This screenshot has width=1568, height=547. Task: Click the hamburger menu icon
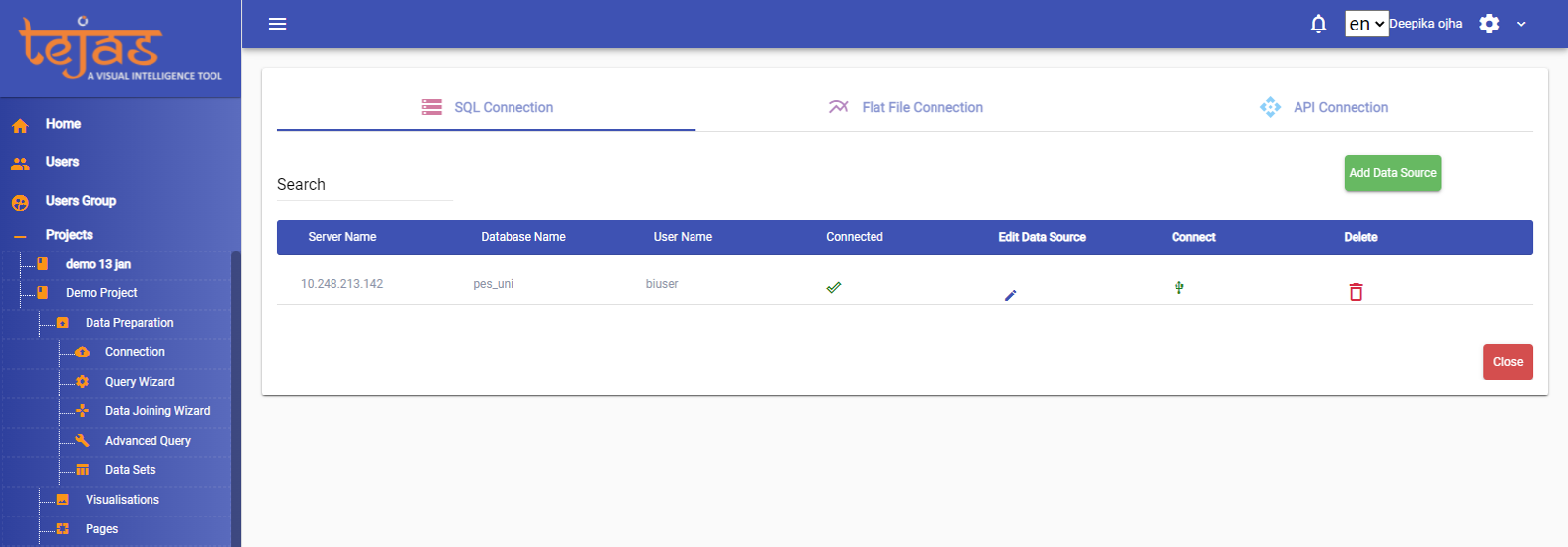[277, 24]
